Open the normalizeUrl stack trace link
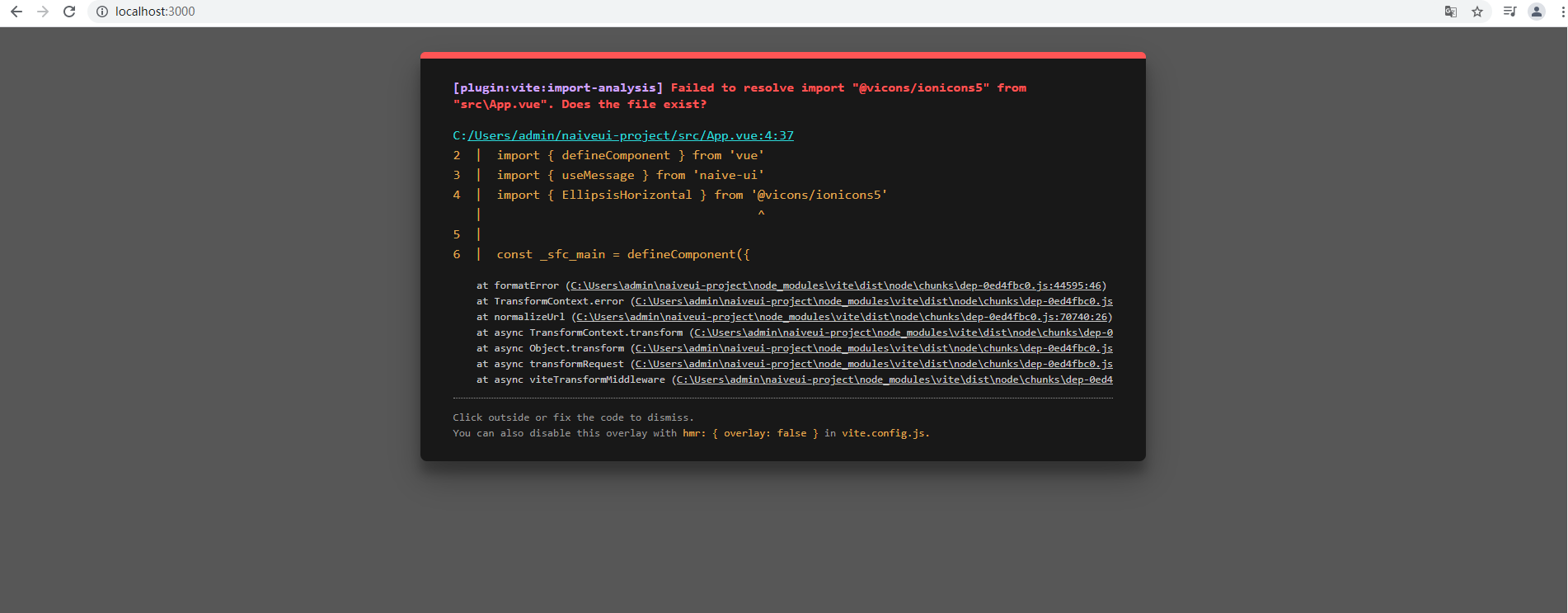The width and height of the screenshot is (1568, 613). 842,317
